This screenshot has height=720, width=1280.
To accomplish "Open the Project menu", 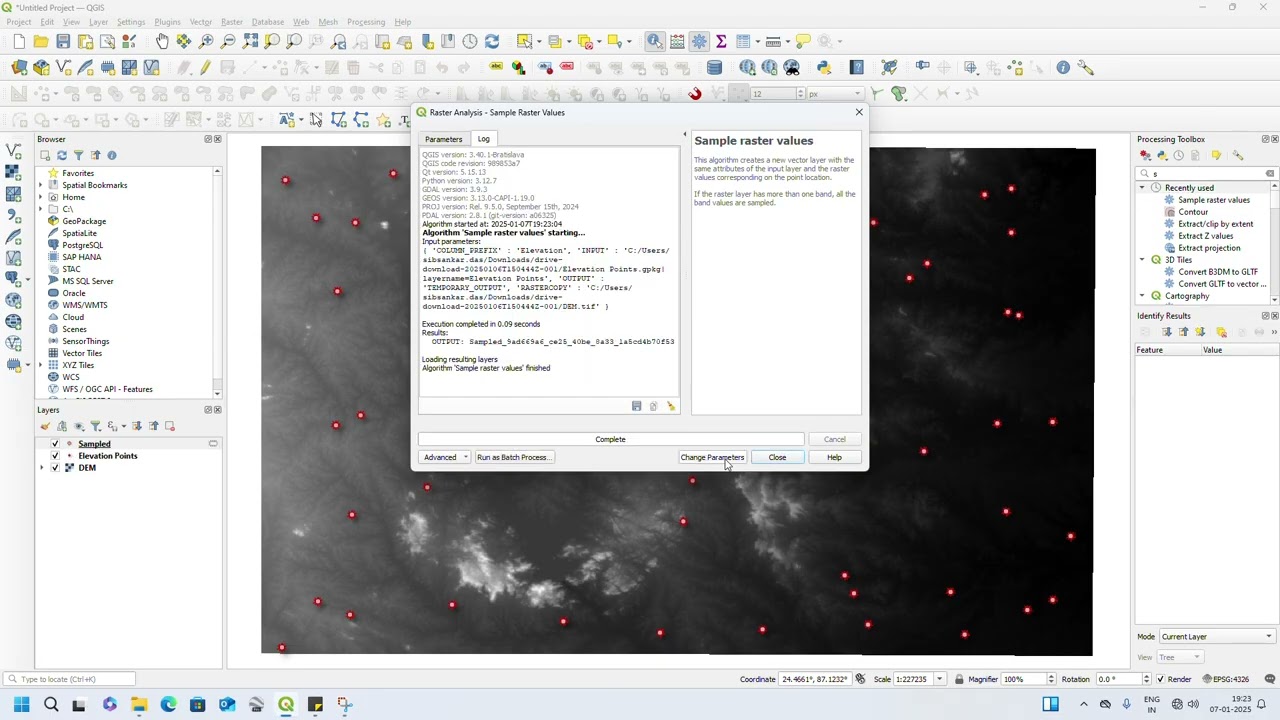I will [x=19, y=22].
